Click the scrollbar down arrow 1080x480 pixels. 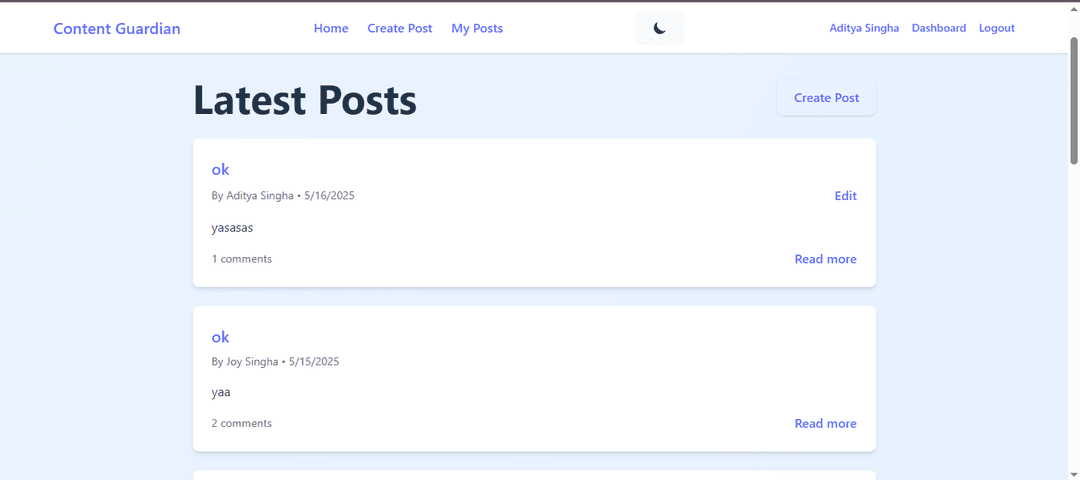(x=1074, y=475)
